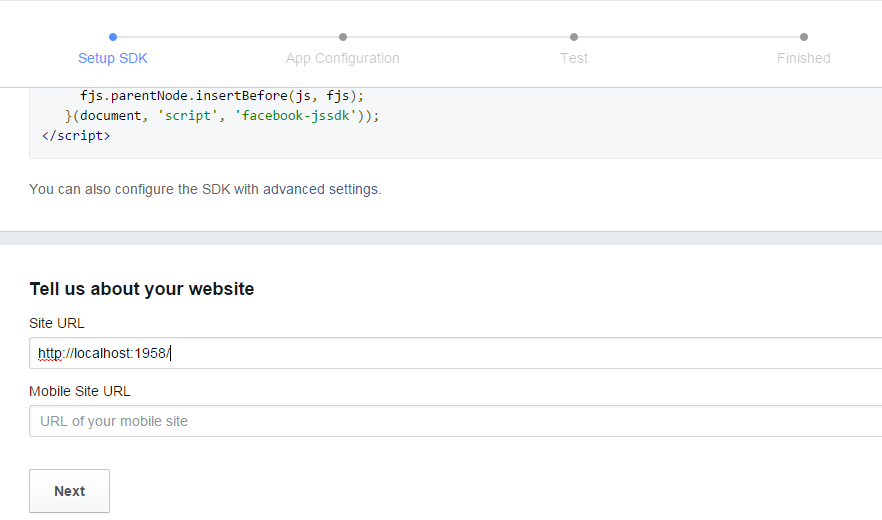This screenshot has width=882, height=520.
Task: Click the 'script' string in the code snippet
Action: [187, 115]
